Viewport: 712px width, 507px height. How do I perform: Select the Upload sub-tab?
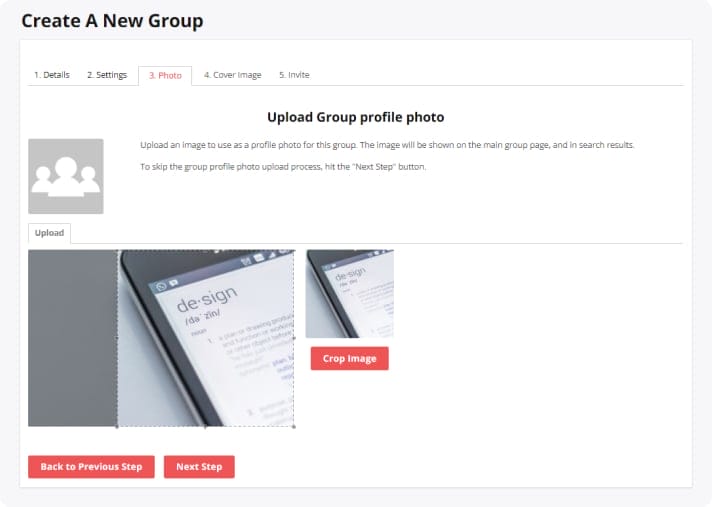[x=49, y=233]
